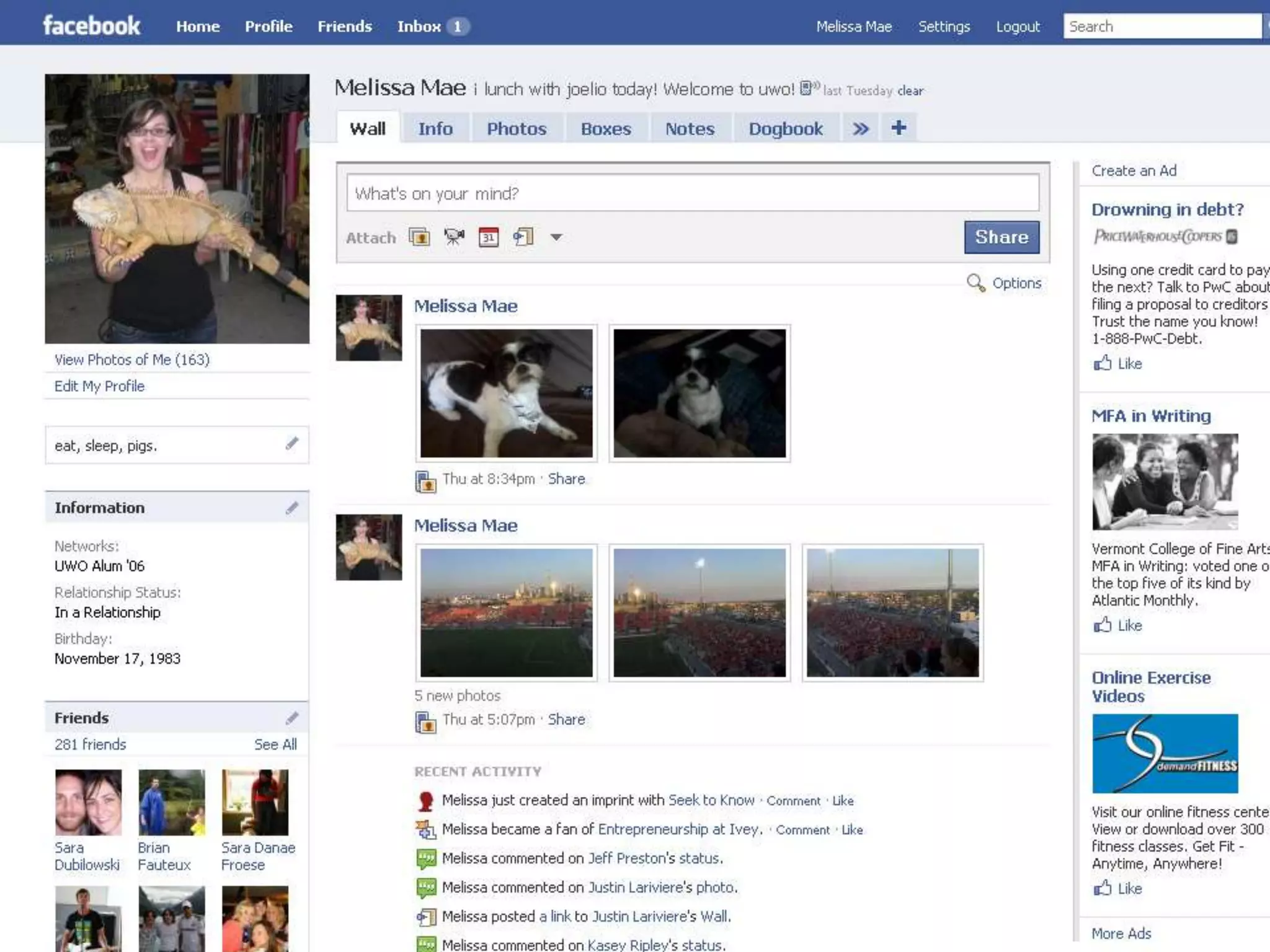Edit the Friends box with its pencil icon
The image size is (1270, 952).
(x=292, y=718)
